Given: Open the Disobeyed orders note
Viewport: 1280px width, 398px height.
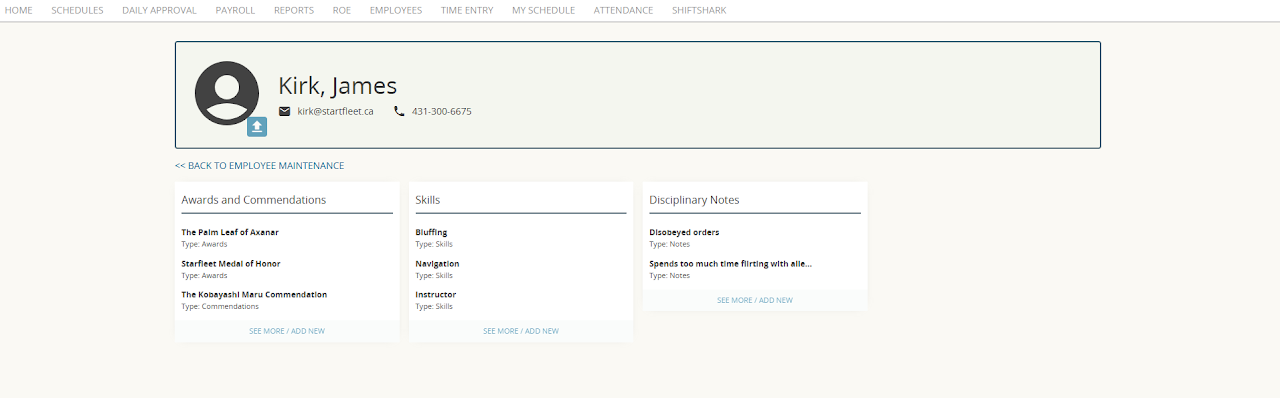Looking at the screenshot, I should [x=684, y=232].
